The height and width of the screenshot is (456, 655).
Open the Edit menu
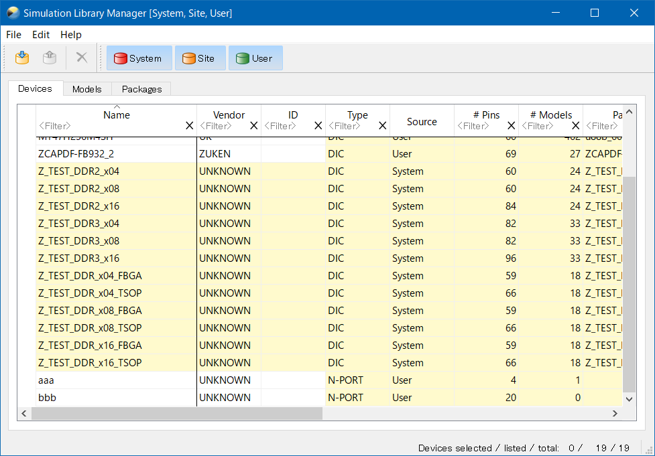click(x=41, y=34)
